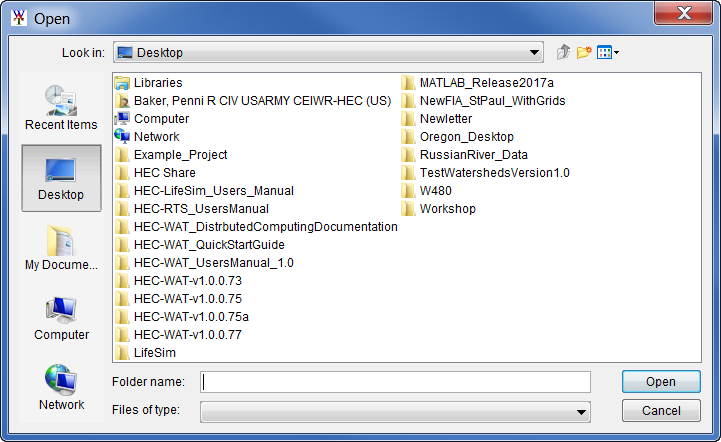Select the HEC-WAT-v1.0.0.75 folder name
721x442 pixels.
(188, 298)
